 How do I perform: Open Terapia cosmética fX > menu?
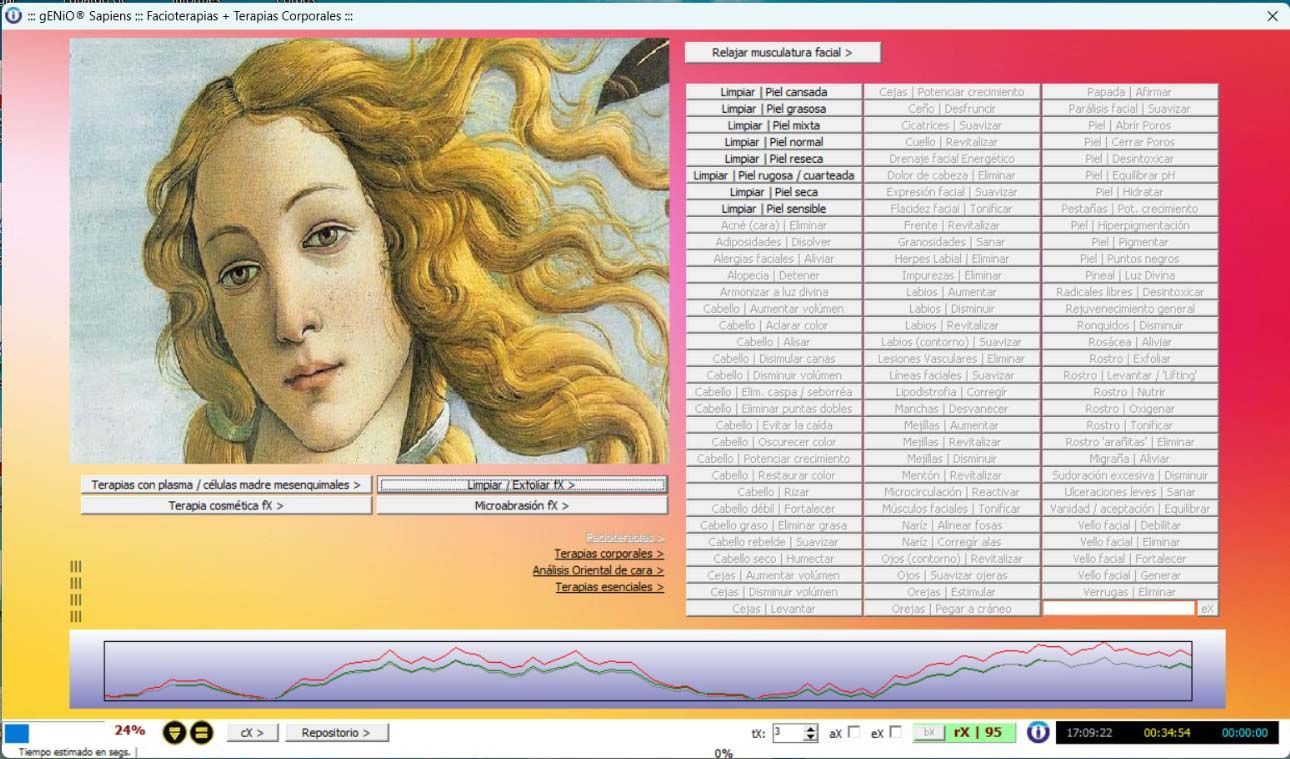[226, 506]
